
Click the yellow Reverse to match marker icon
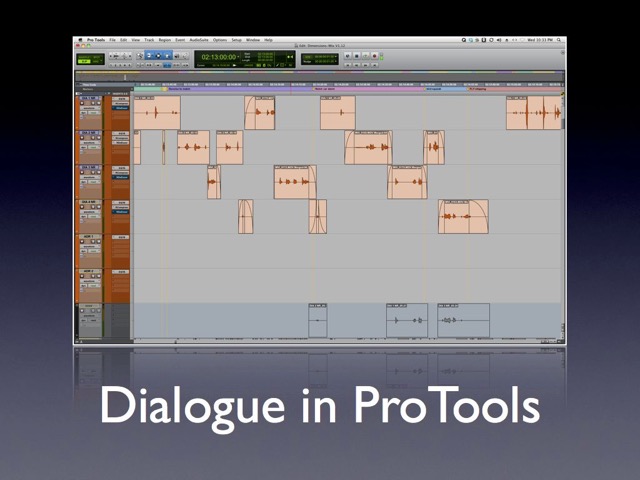click(x=165, y=89)
